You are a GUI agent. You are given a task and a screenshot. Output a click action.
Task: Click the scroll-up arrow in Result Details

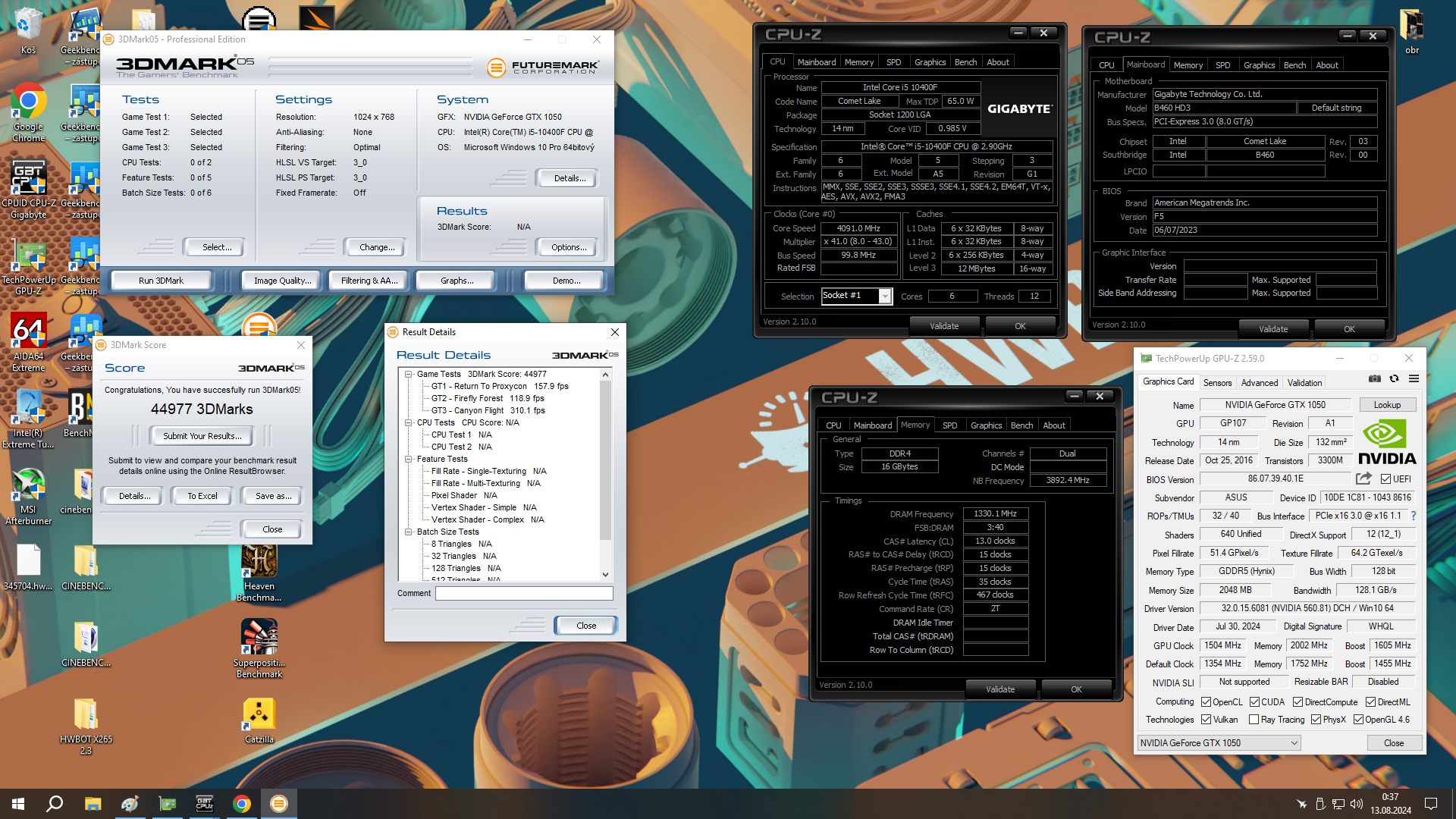605,375
